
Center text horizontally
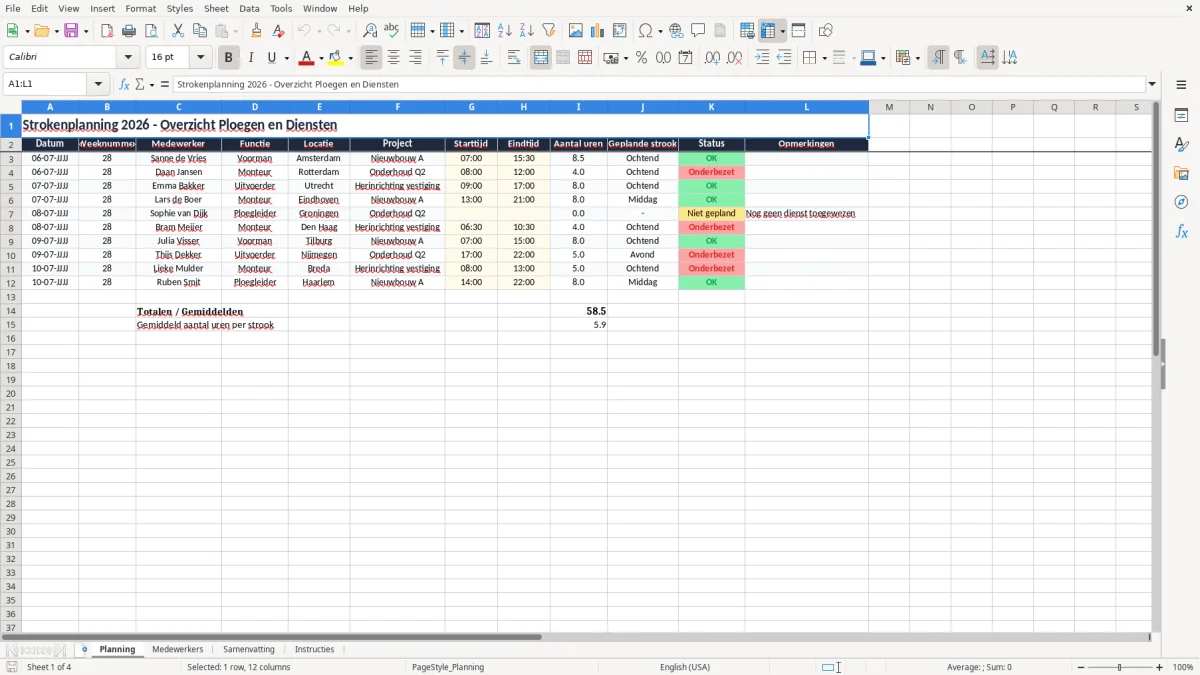coord(394,58)
